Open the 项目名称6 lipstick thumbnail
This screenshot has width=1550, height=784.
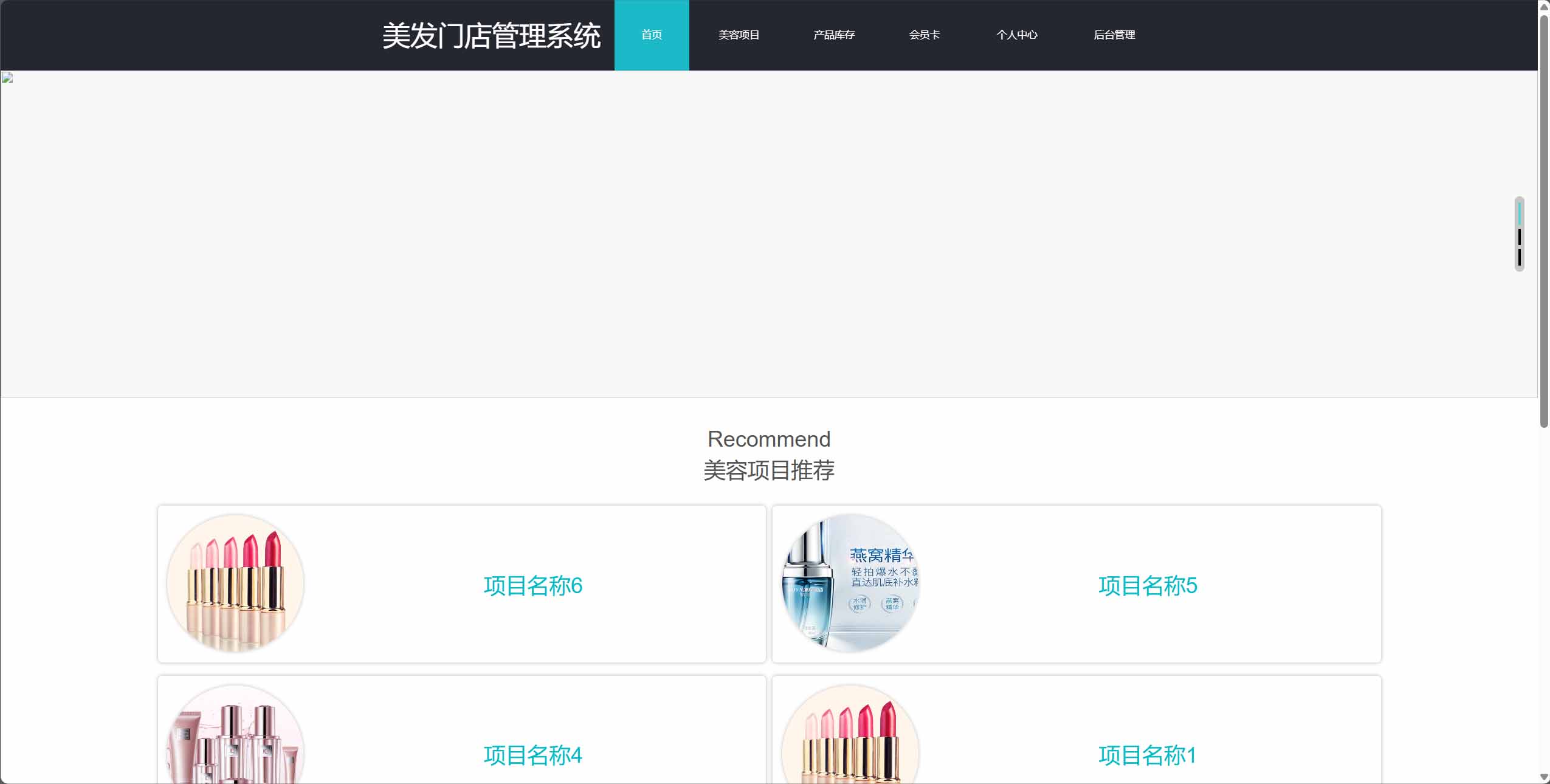(235, 583)
